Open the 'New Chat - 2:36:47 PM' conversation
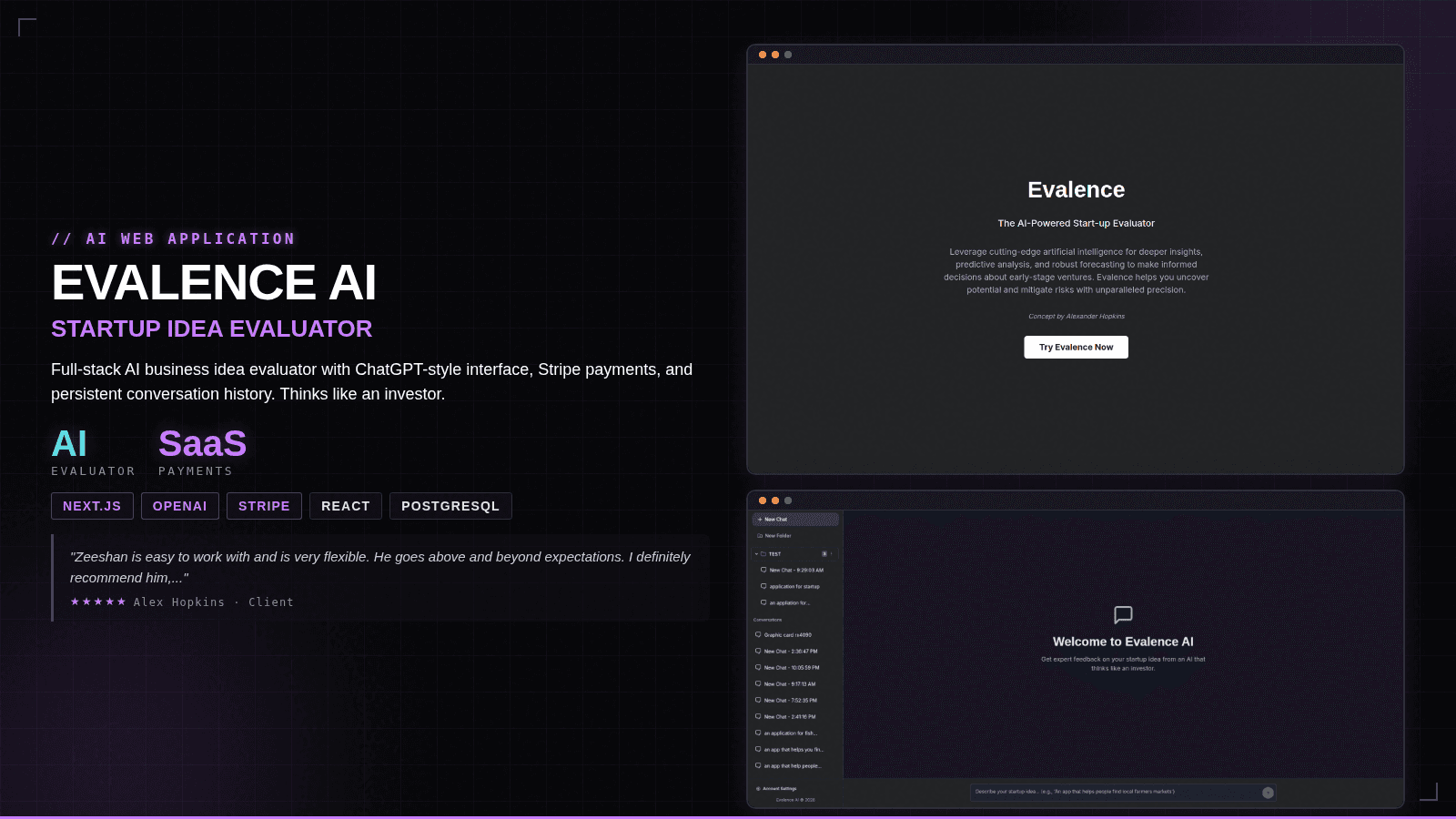Image resolution: width=1456 pixels, height=819 pixels. (792, 651)
